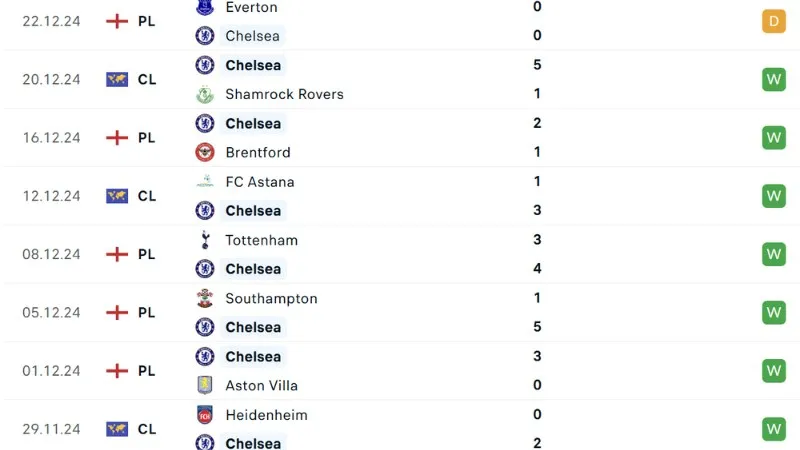Select the 12.12.24 match date
The width and height of the screenshot is (800, 450).
pyautogui.click(x=50, y=196)
